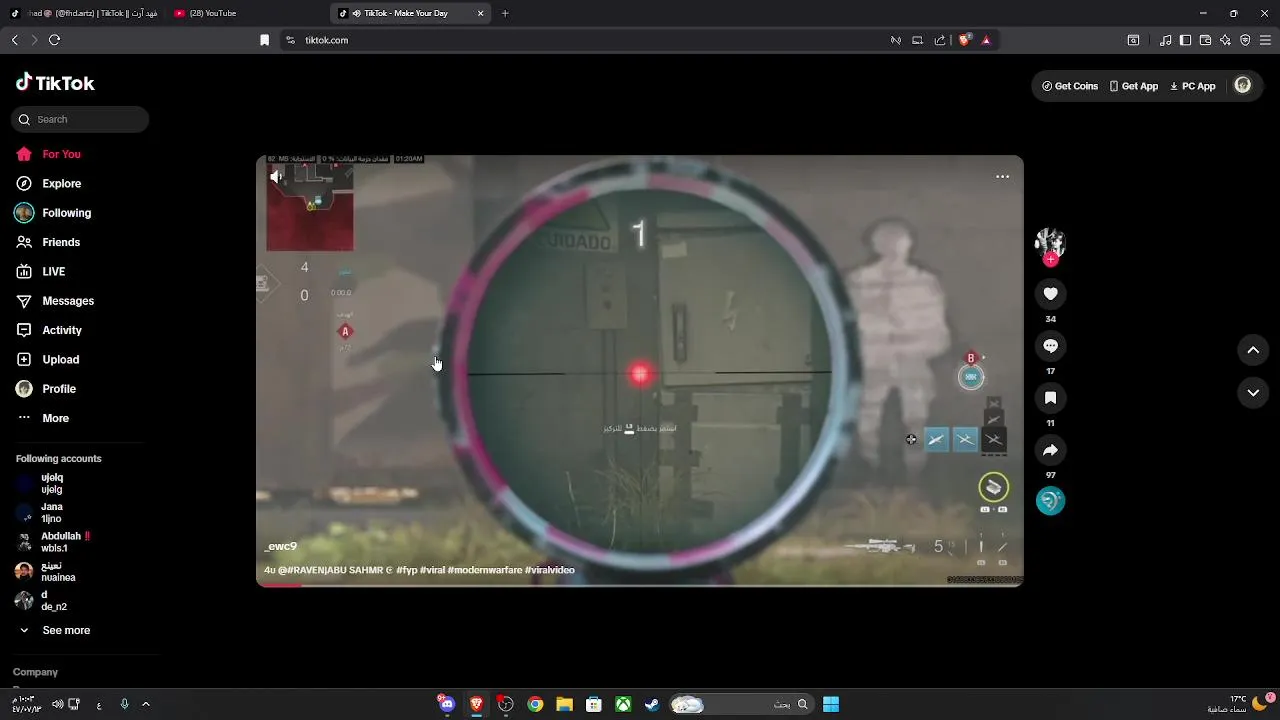Seek the video using the red progress bar
Image resolution: width=1280 pixels, height=720 pixels.
tap(640, 585)
